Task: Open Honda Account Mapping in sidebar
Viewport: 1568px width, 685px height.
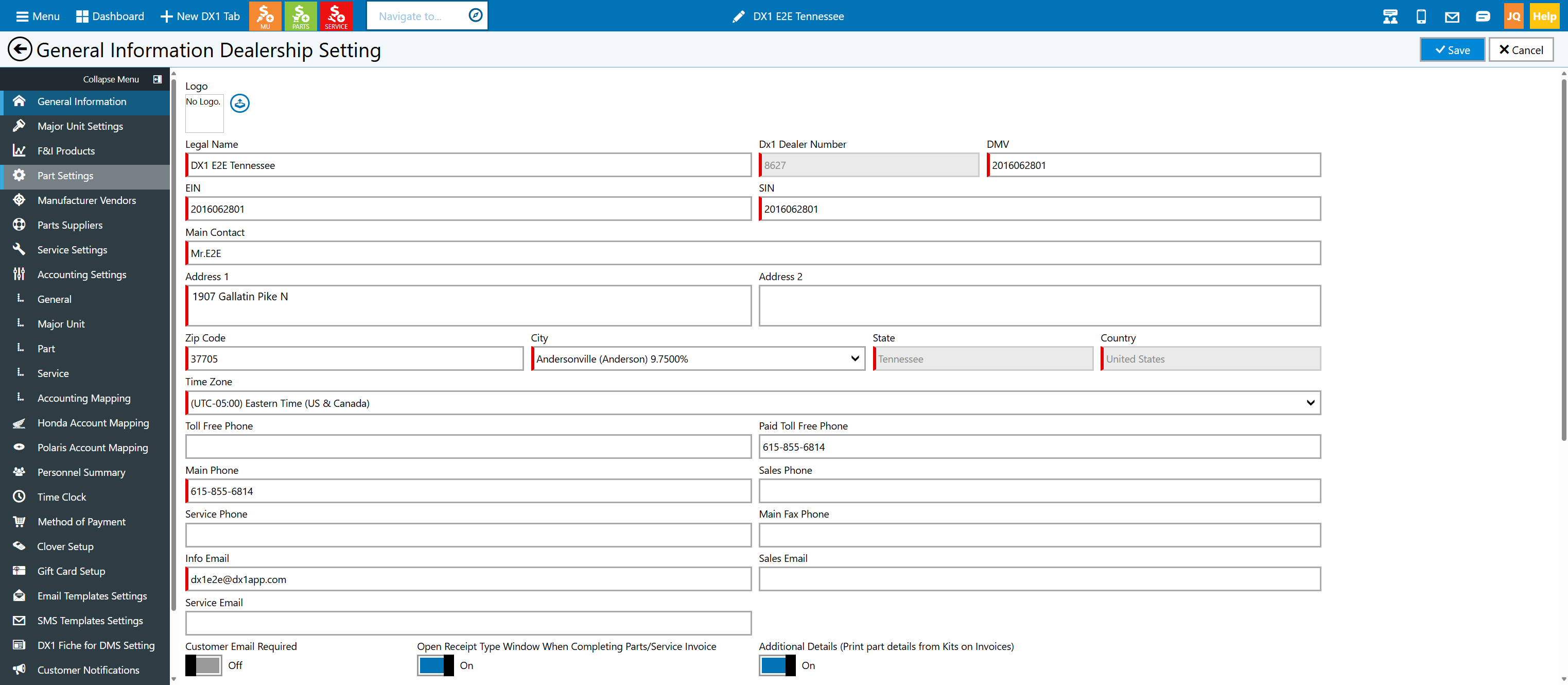Action: [84, 422]
